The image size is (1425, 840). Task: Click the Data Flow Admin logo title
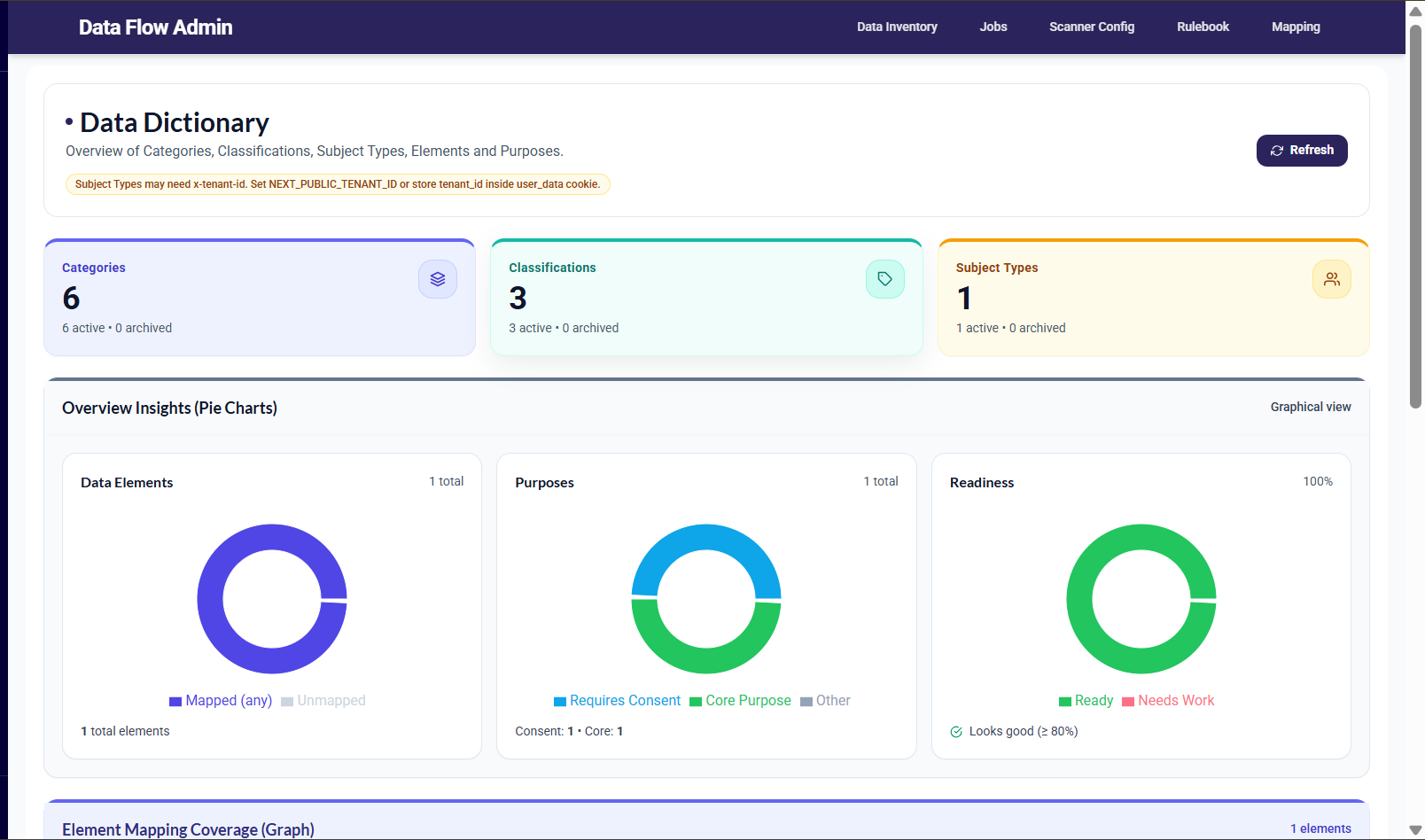pos(156,27)
